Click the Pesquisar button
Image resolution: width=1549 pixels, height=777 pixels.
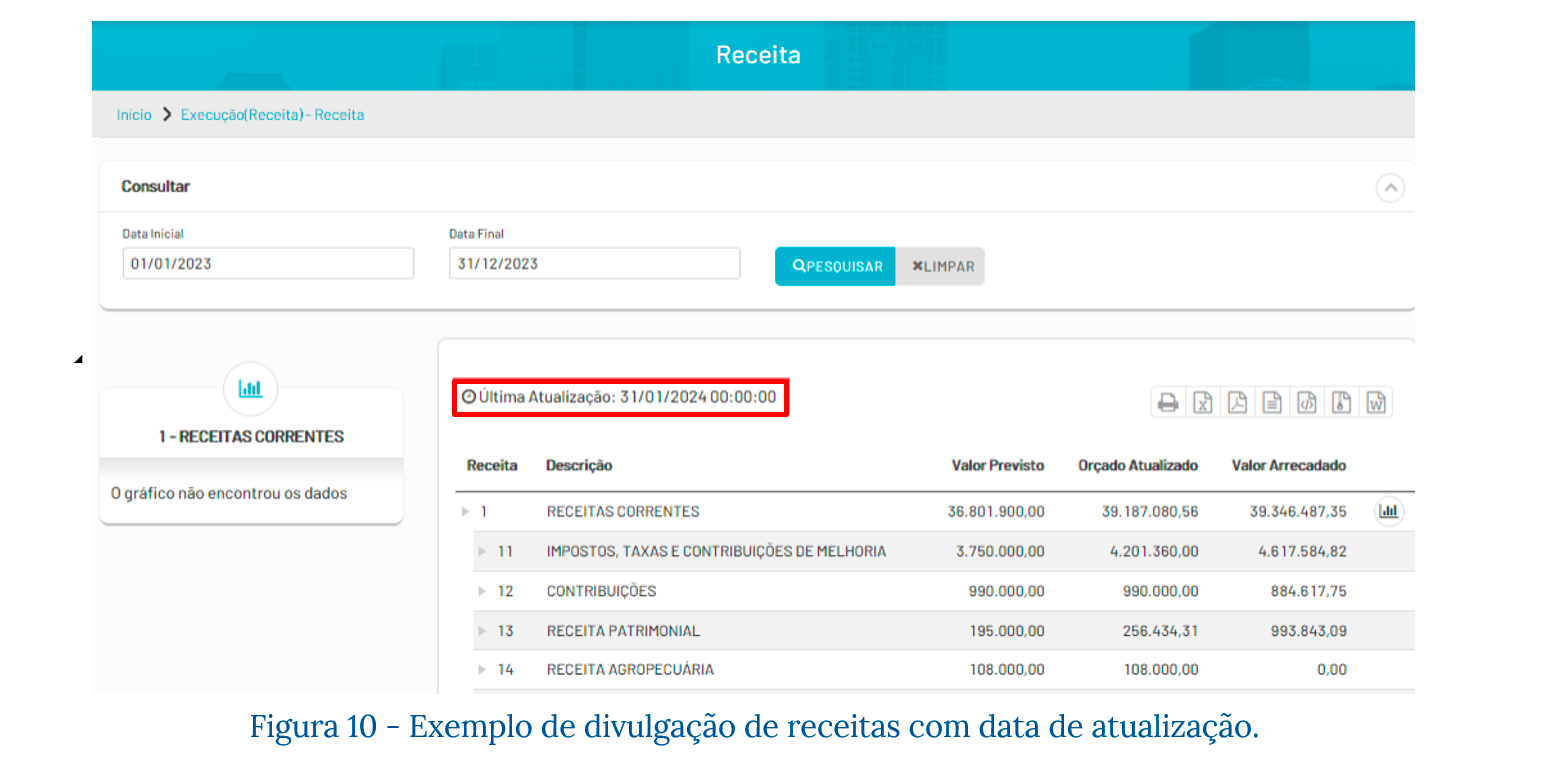[x=835, y=267]
